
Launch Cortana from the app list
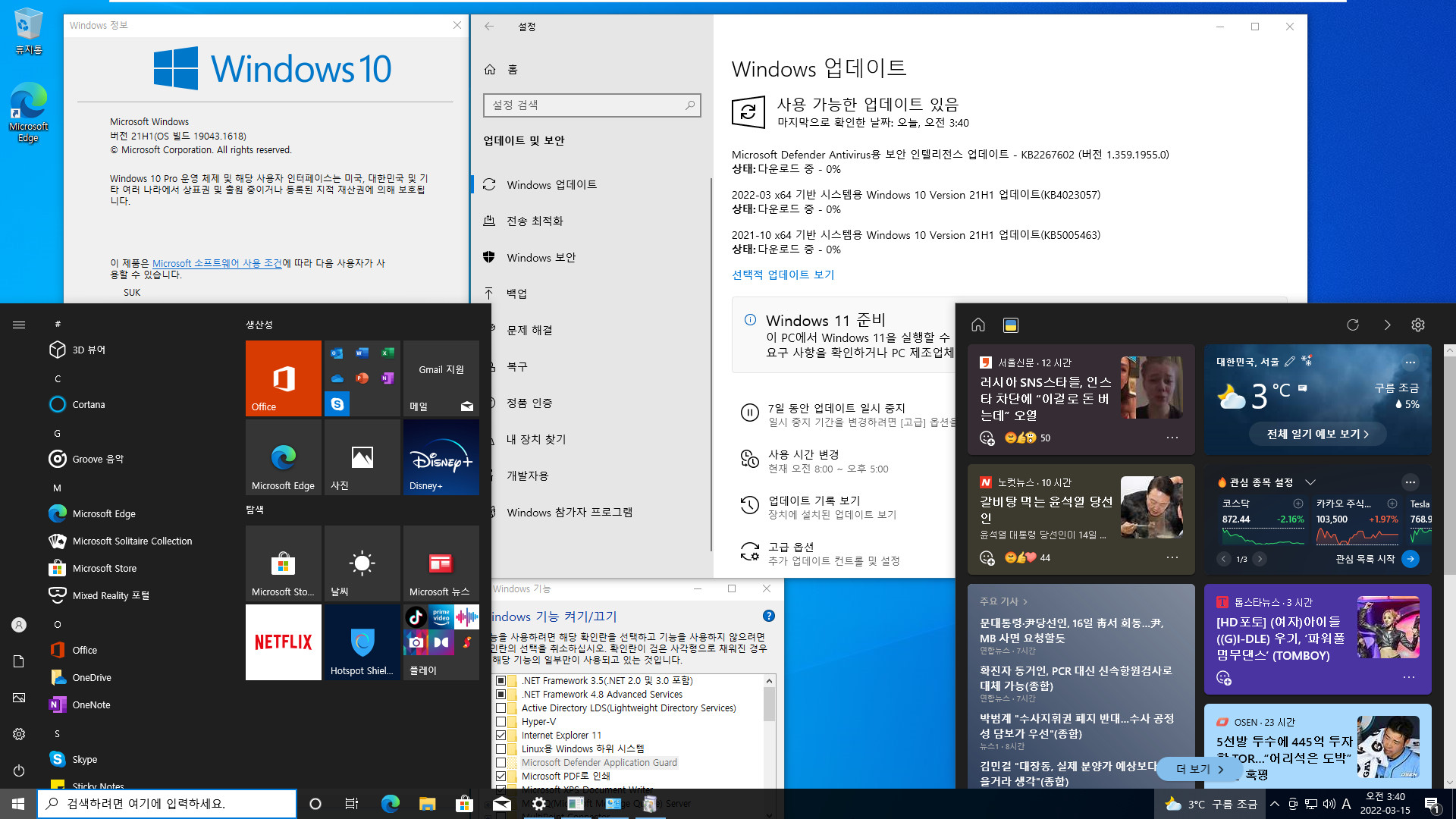136,404
